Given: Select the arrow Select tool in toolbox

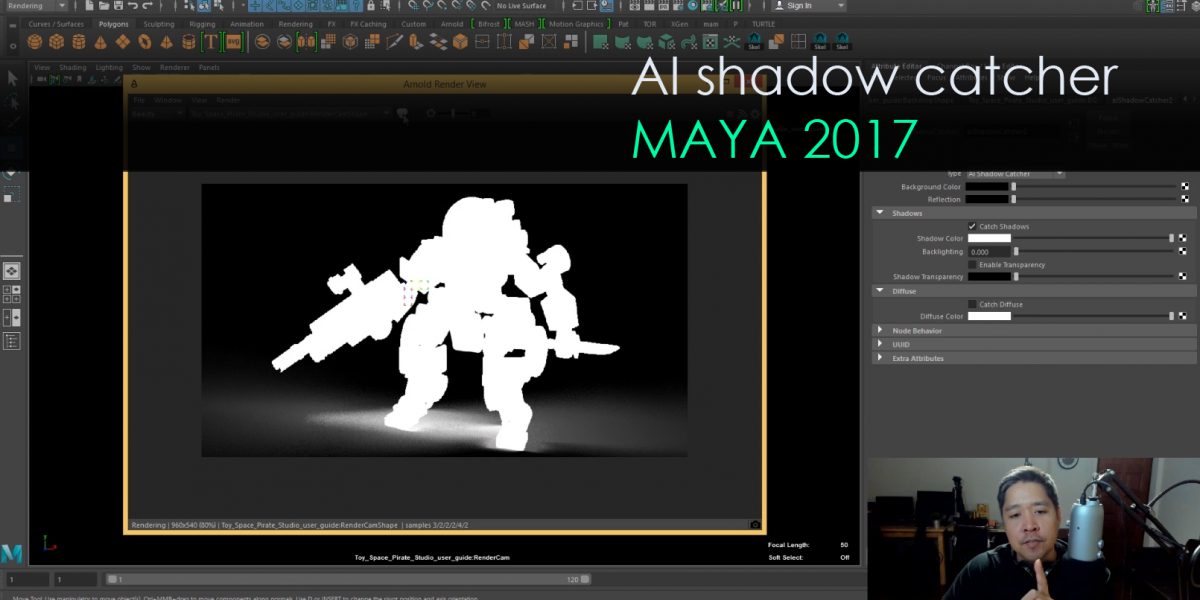Looking at the screenshot, I should click(x=12, y=78).
